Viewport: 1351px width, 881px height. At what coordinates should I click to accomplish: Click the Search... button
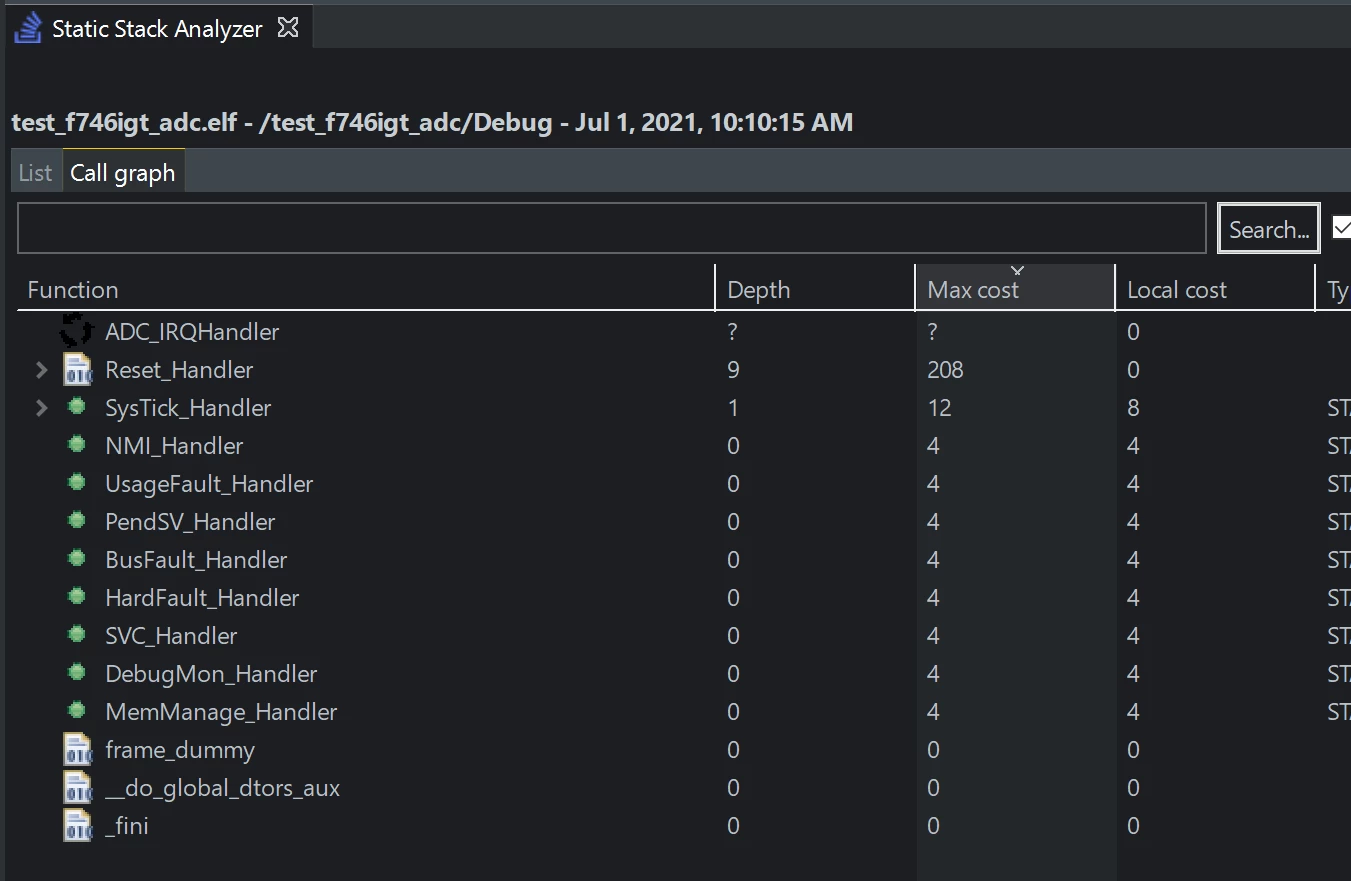coord(1269,229)
